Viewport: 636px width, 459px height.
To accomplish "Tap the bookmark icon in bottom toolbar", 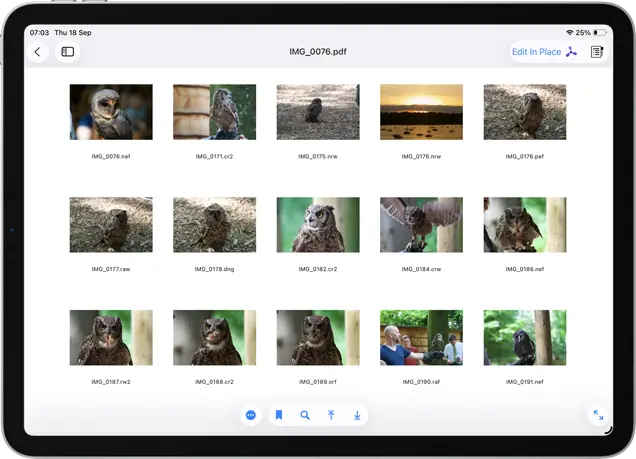I will tap(280, 415).
